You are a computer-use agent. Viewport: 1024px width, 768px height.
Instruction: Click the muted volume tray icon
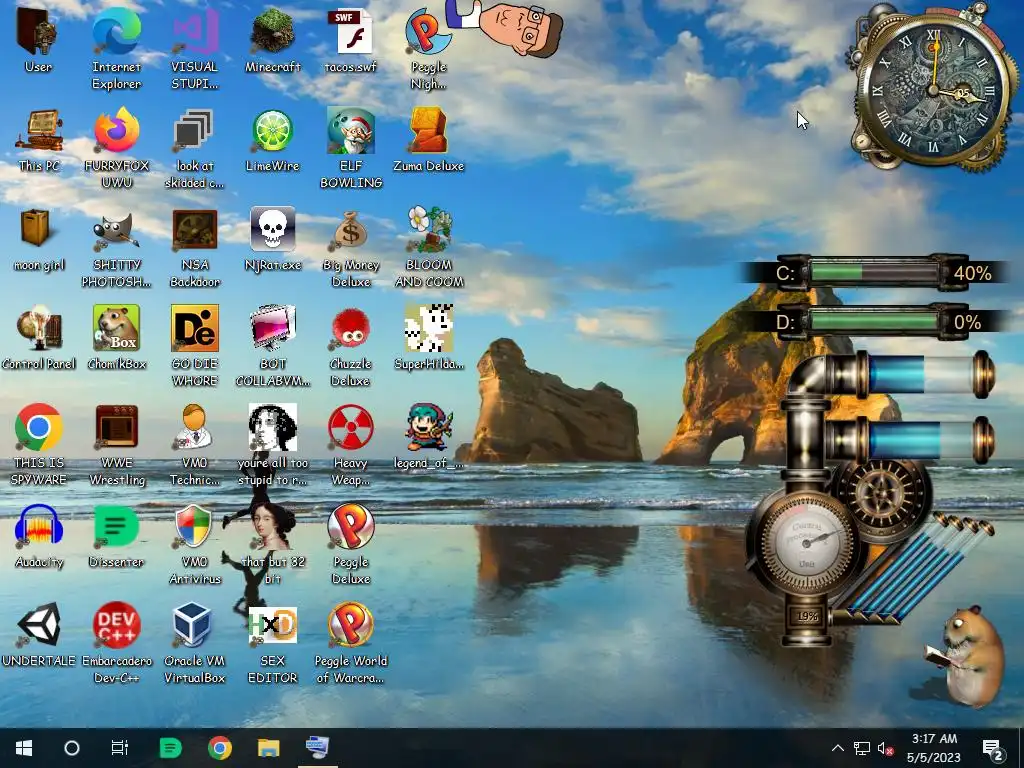pos(885,748)
